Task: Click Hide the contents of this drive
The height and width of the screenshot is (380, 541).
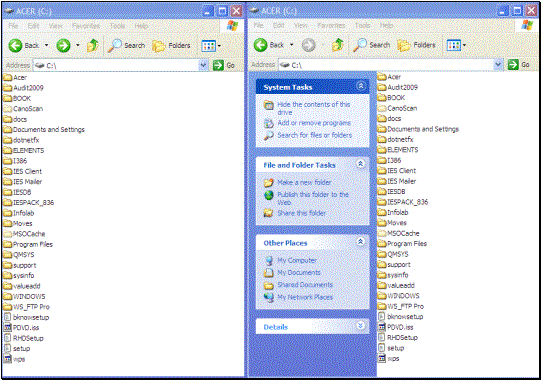Action: [x=314, y=108]
